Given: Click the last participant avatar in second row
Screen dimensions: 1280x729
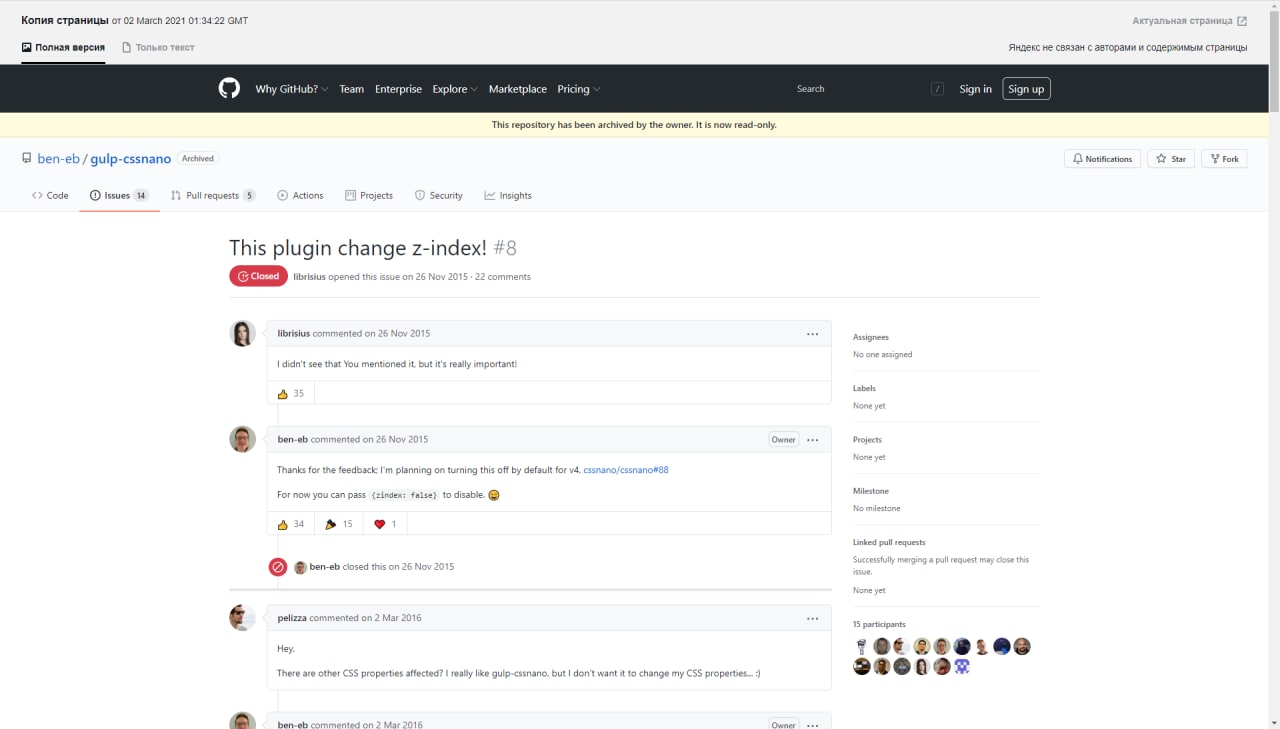Looking at the screenshot, I should tap(962, 667).
